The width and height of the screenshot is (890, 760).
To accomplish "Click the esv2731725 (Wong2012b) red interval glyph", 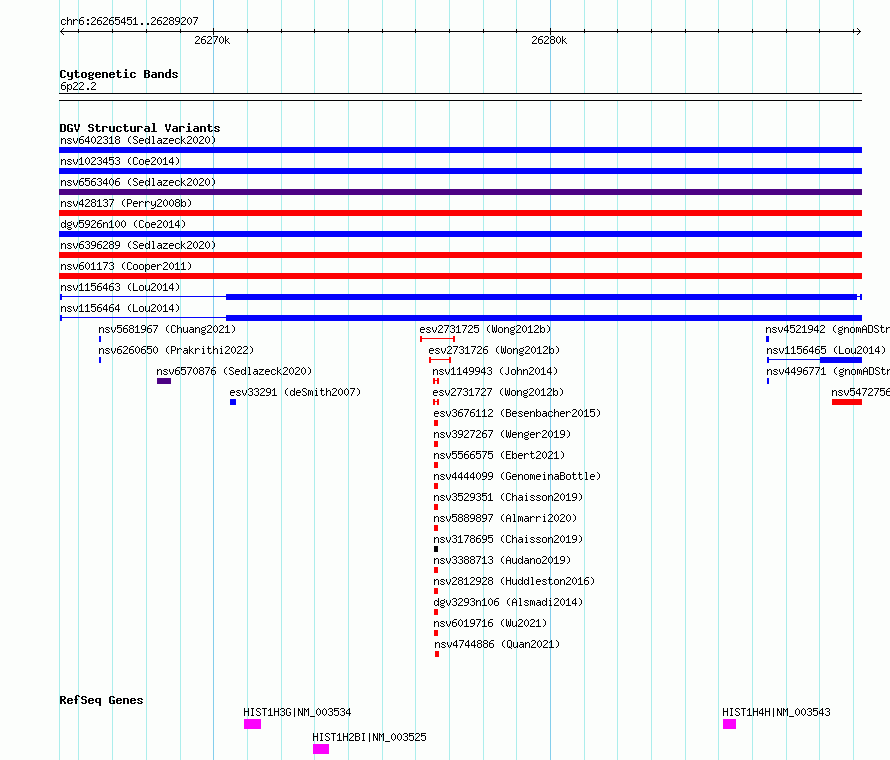I will point(437,339).
